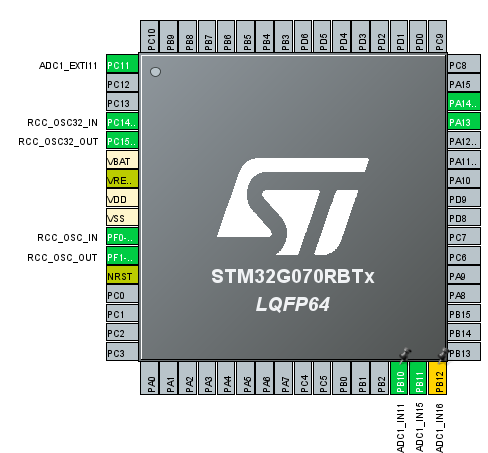The height and width of the screenshot is (453, 488).
Task: Select pin PB9 on the top row
Action: (169, 37)
